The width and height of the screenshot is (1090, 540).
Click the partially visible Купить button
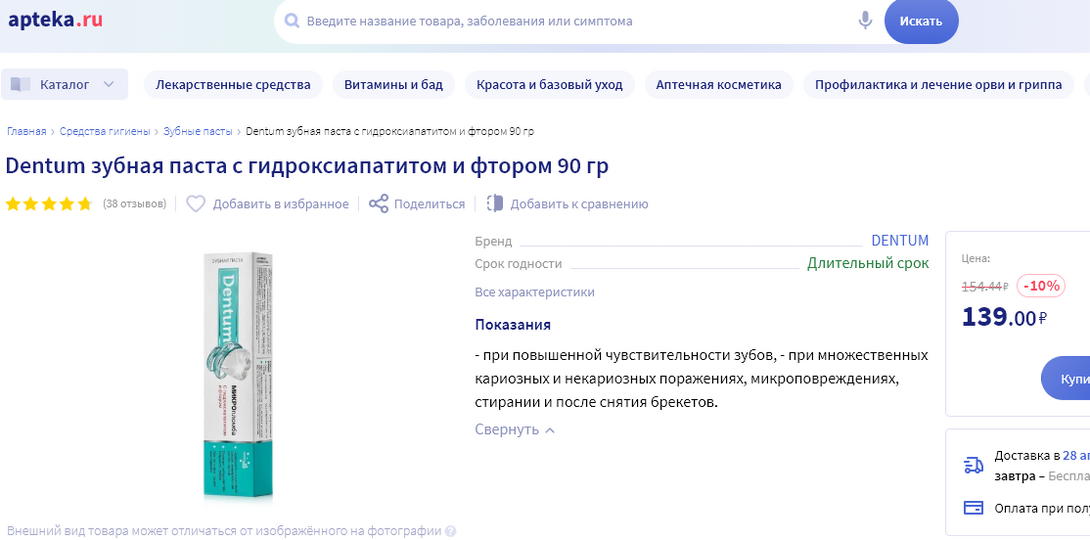[1066, 380]
